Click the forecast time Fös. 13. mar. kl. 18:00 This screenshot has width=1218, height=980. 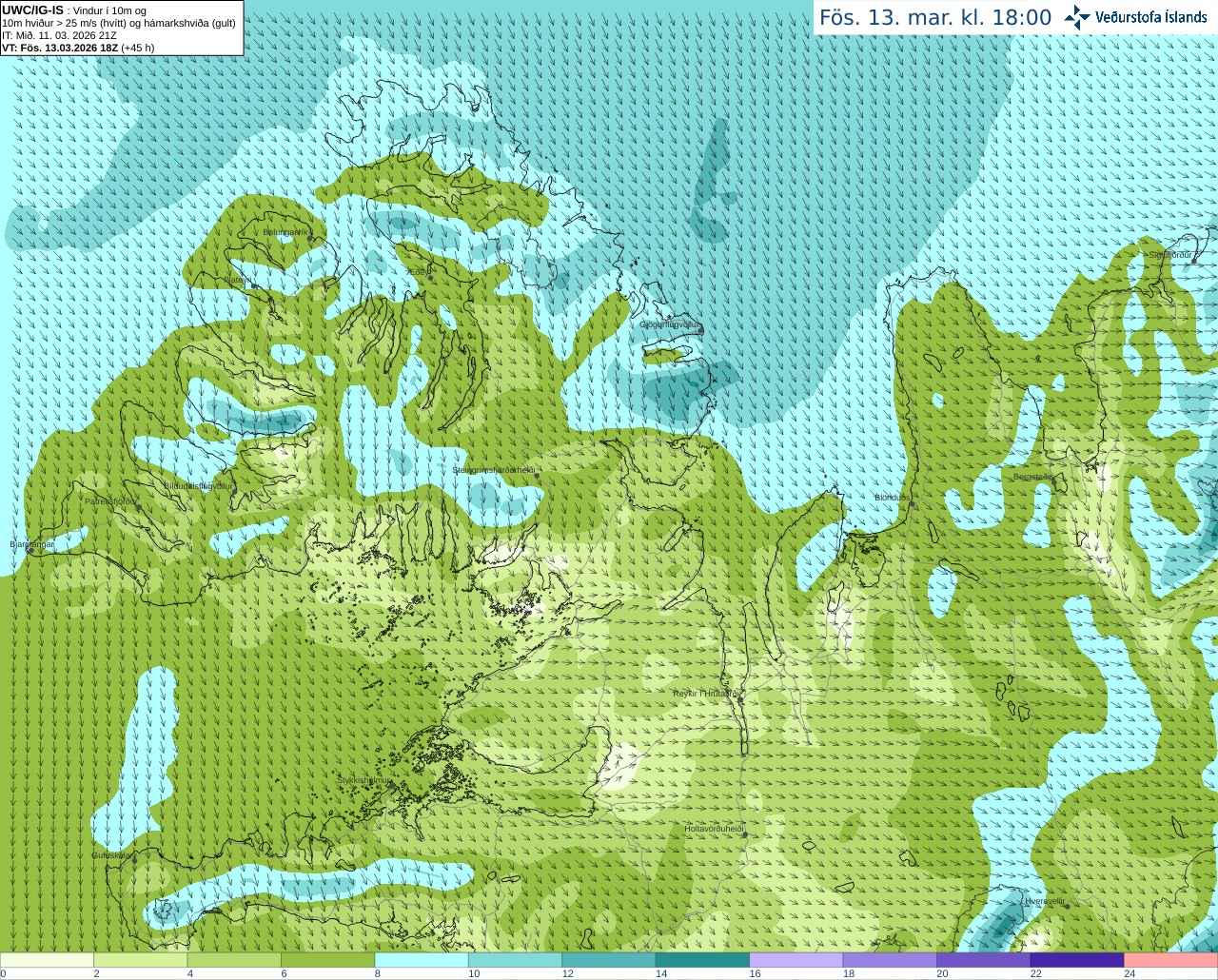pos(935,18)
